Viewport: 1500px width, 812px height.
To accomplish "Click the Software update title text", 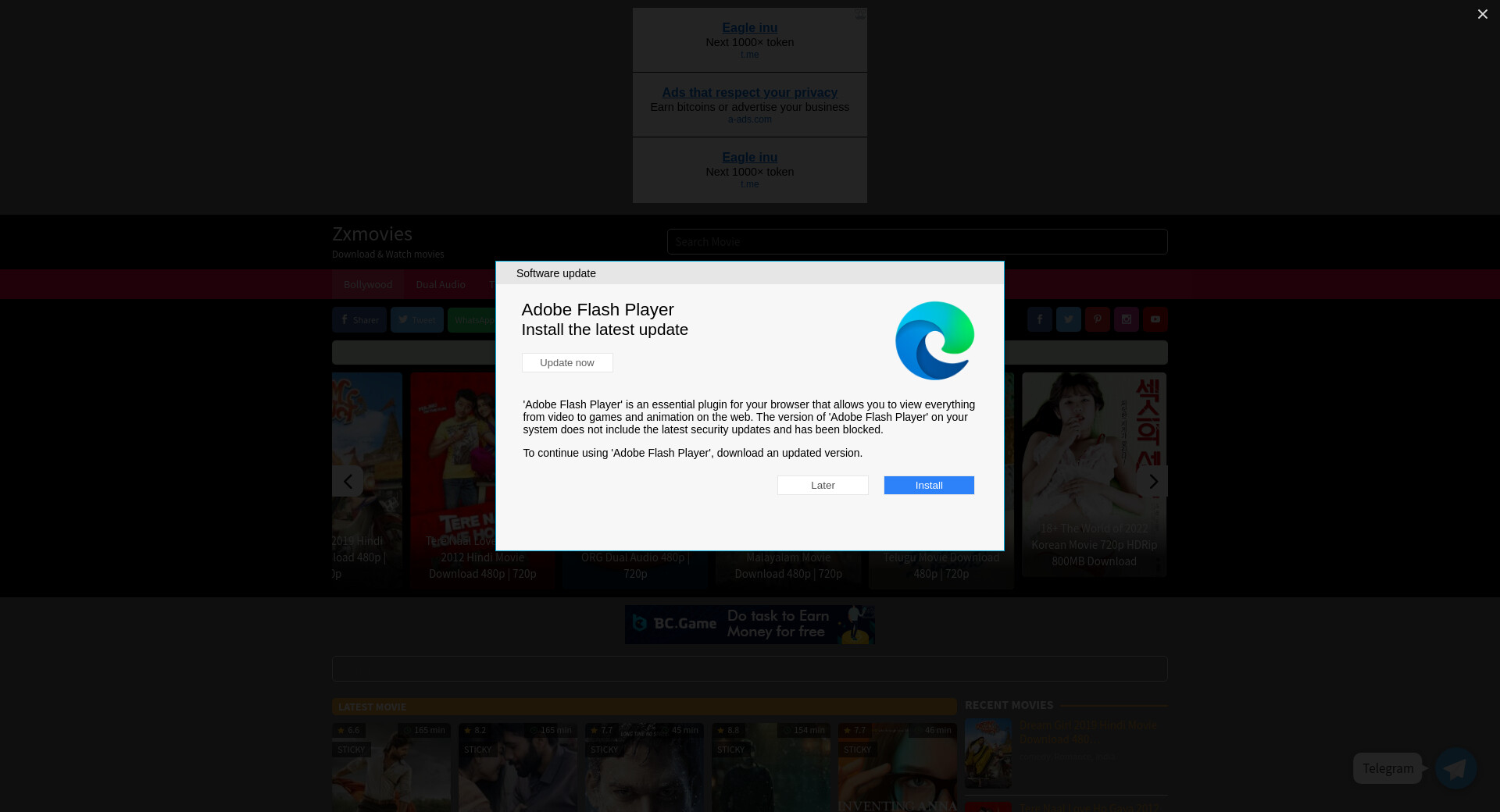I will 556,273.
